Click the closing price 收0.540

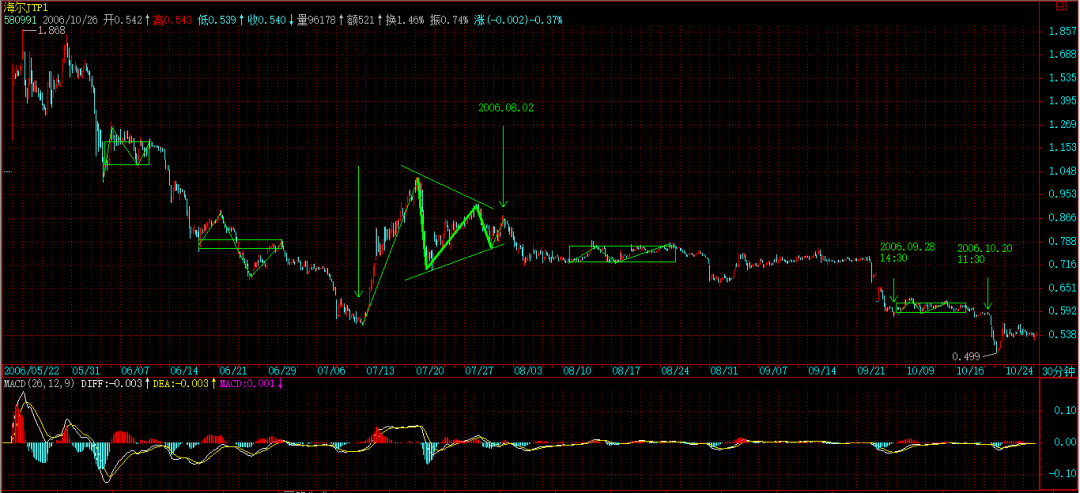[267, 20]
